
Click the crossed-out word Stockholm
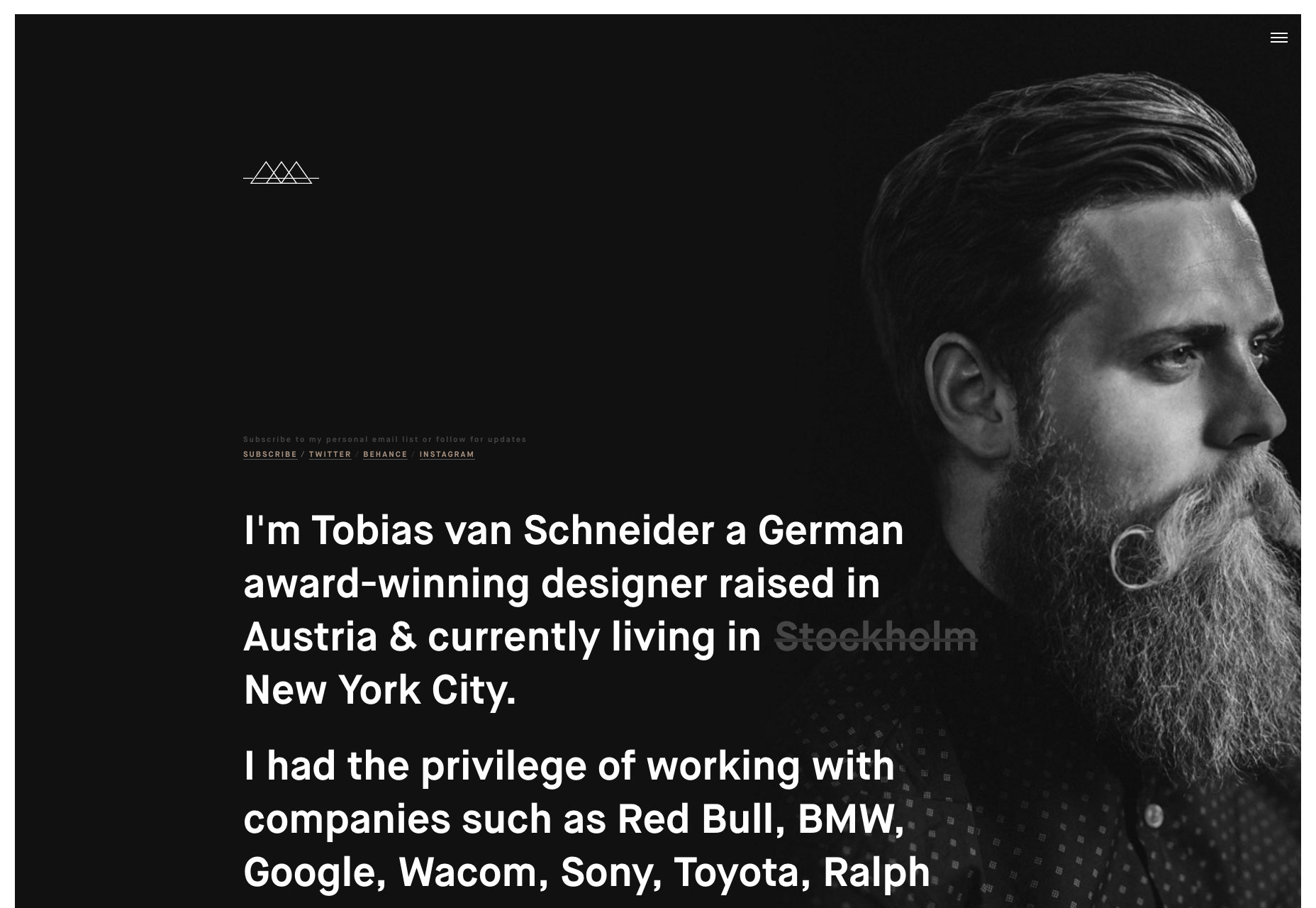[876, 636]
